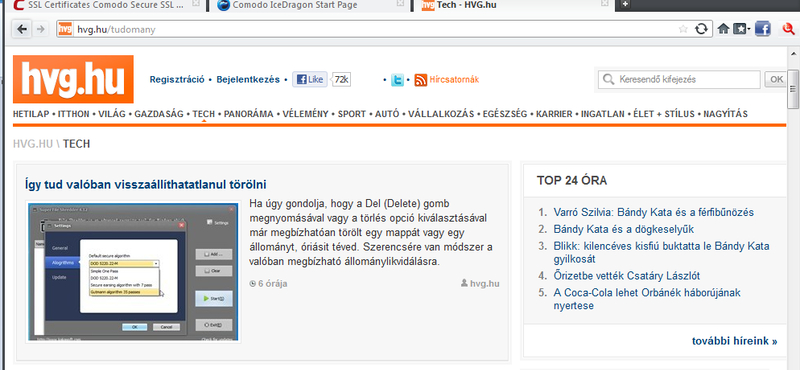Open the EGÉSZSÉG menu item
The image size is (800, 370).
pyautogui.click(x=505, y=114)
